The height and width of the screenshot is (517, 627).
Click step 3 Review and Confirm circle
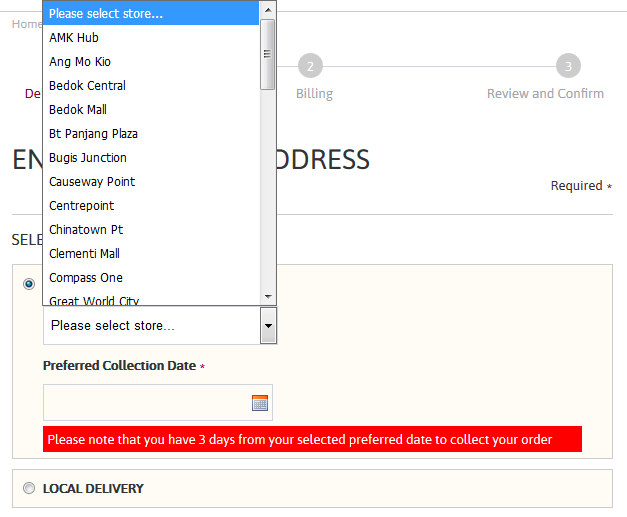(568, 66)
